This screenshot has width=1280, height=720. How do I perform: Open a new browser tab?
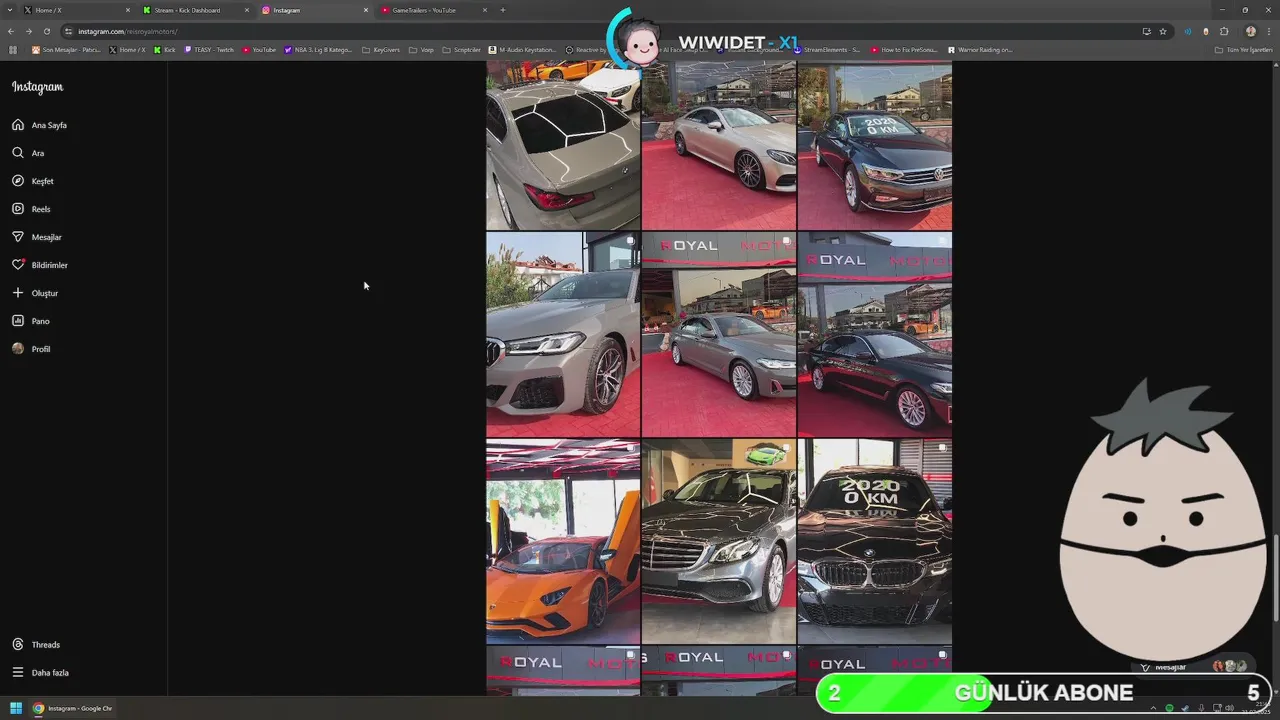click(502, 10)
